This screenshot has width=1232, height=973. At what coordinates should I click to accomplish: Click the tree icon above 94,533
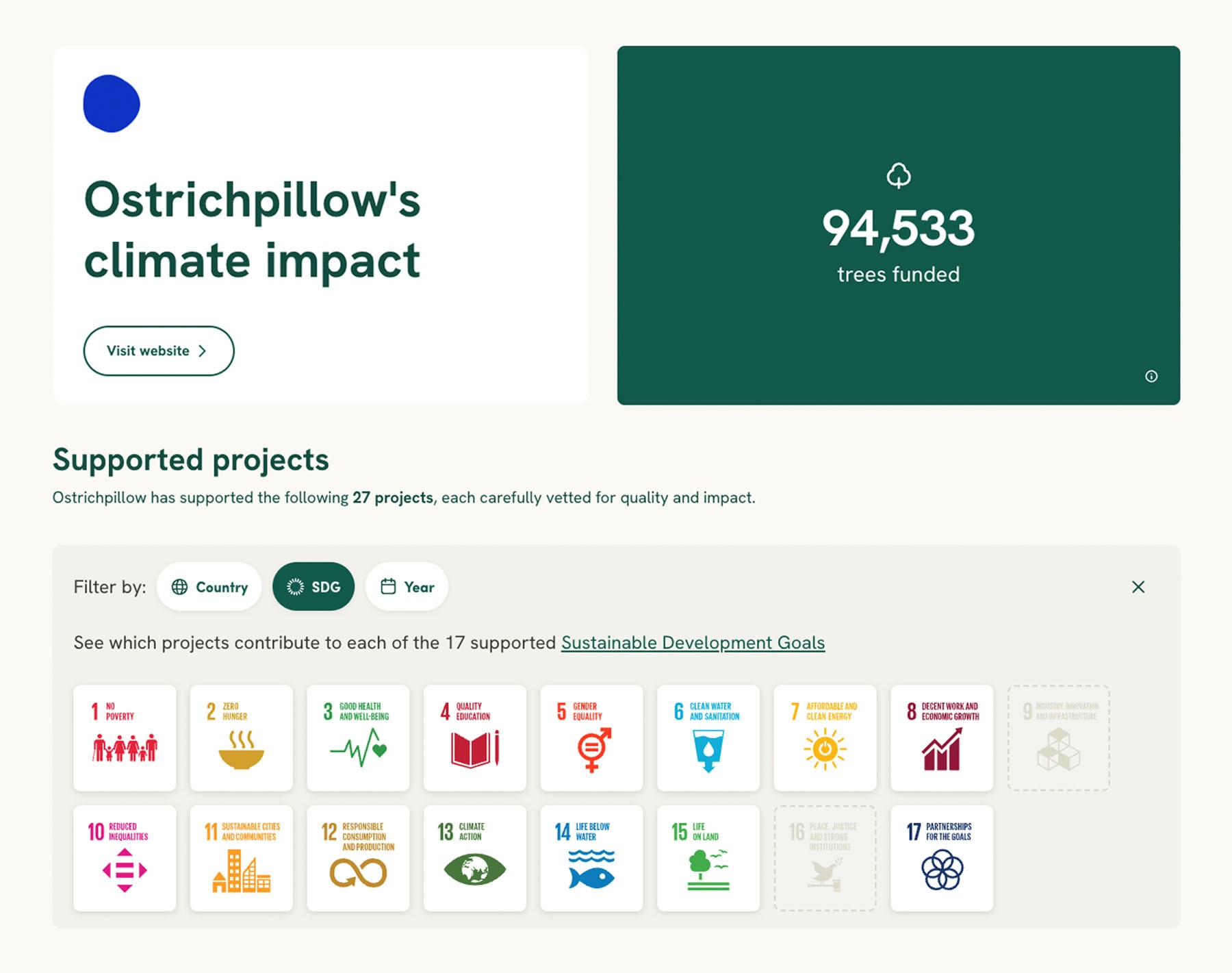pyautogui.click(x=899, y=175)
